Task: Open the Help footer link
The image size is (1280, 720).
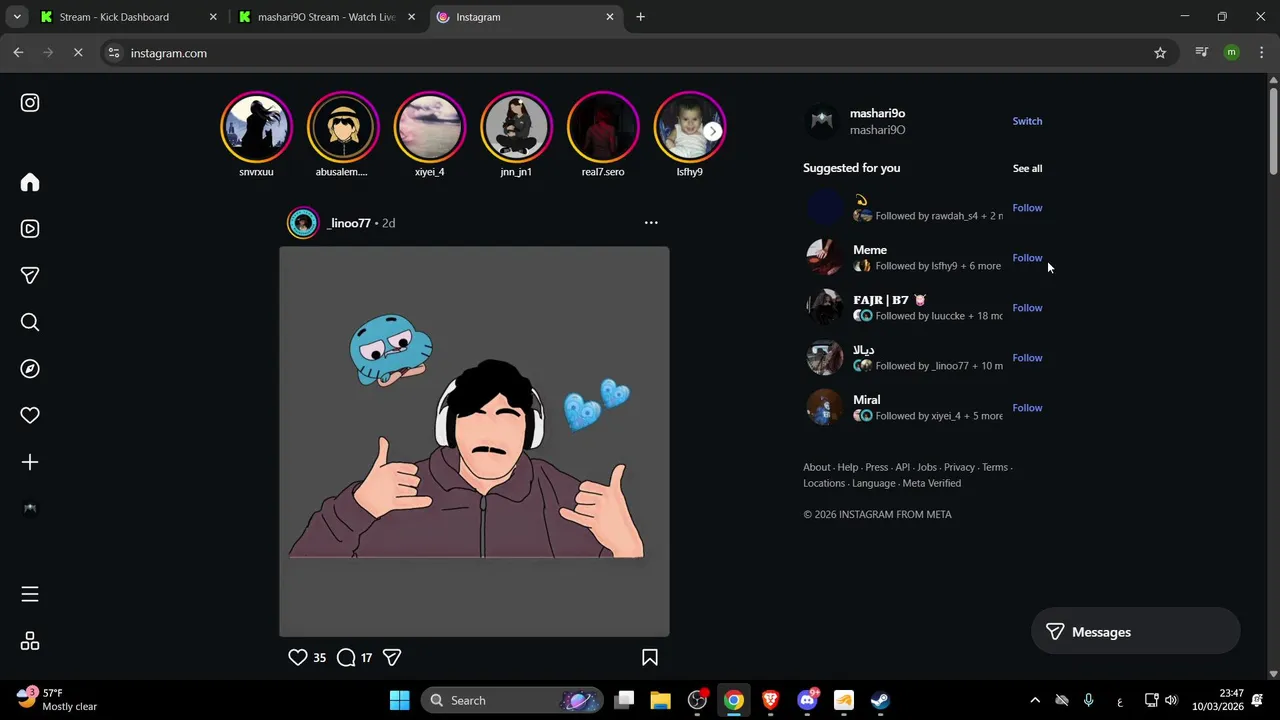Action: pos(848,467)
